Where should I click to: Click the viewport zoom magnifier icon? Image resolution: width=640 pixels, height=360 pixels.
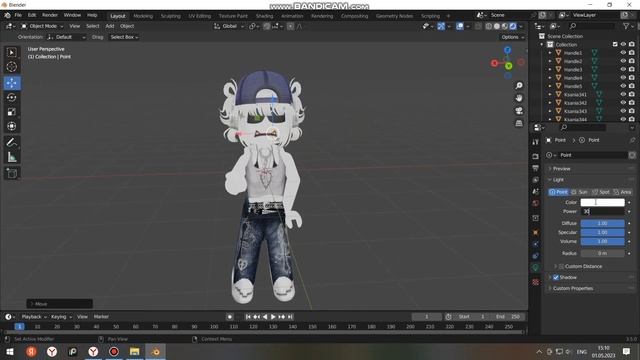pyautogui.click(x=519, y=86)
